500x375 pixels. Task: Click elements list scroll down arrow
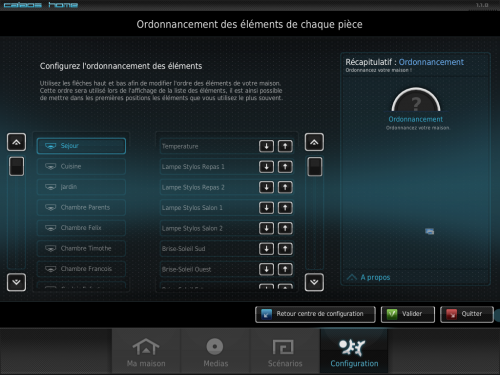pyautogui.click(x=314, y=282)
